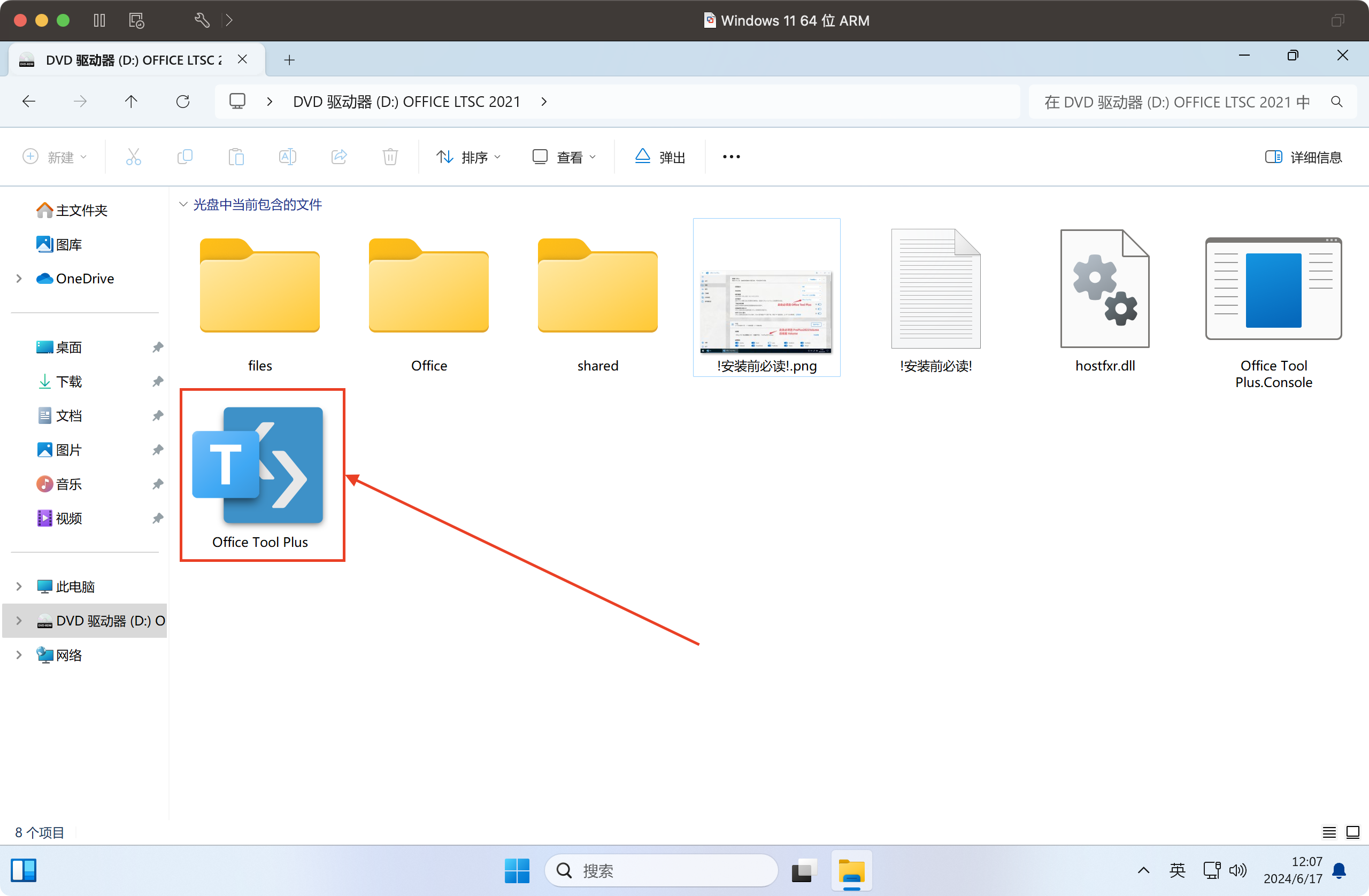Select OneDrive in navigation pane

(75, 279)
